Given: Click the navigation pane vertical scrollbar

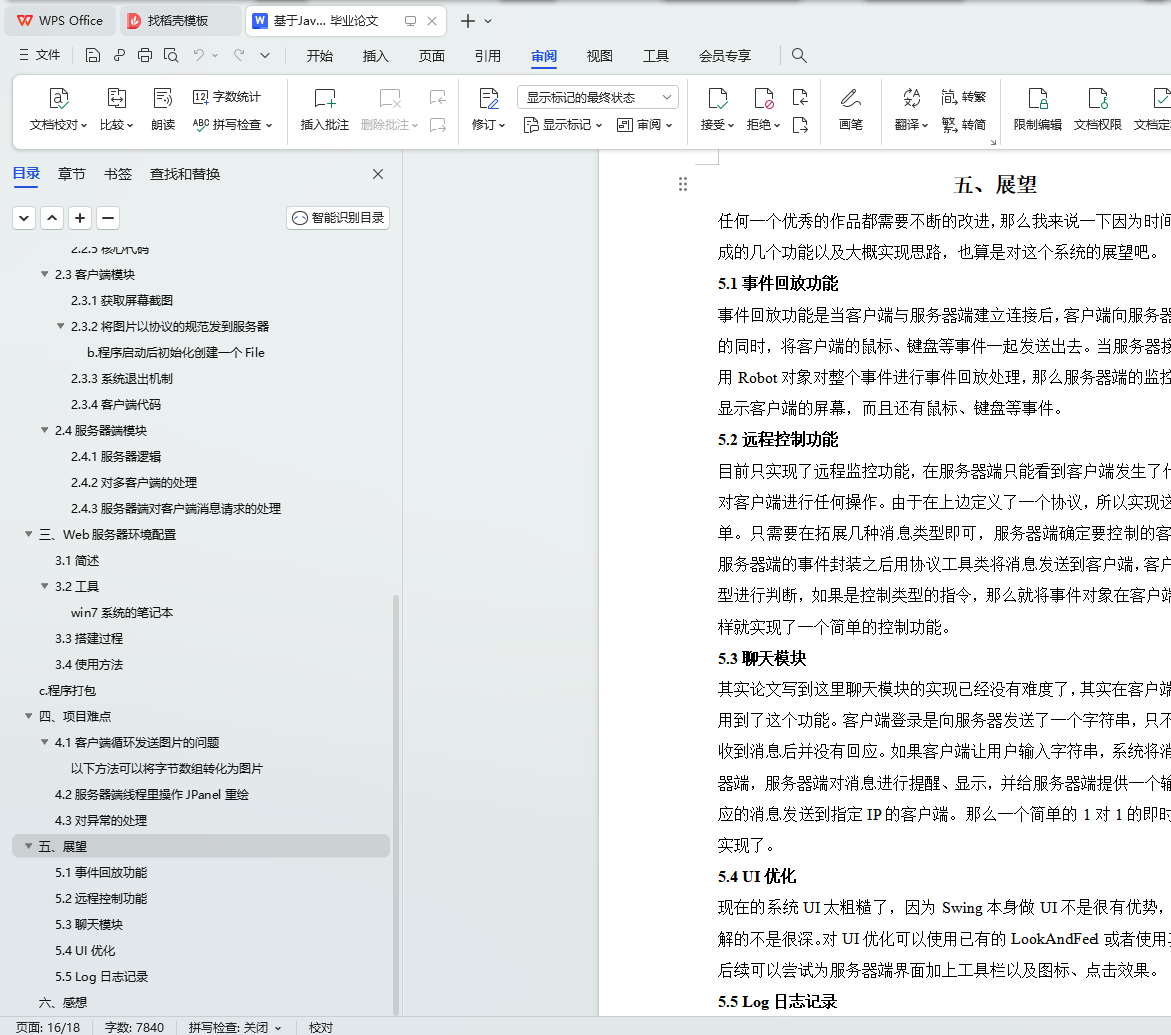Looking at the screenshot, I should coord(396,804).
